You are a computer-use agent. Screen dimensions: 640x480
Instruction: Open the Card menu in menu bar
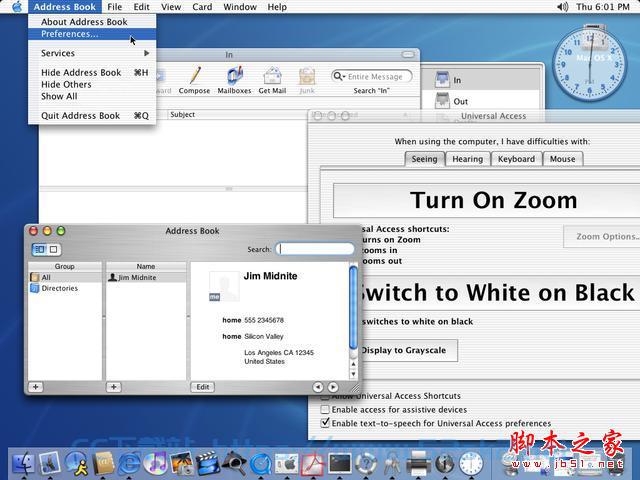click(202, 7)
